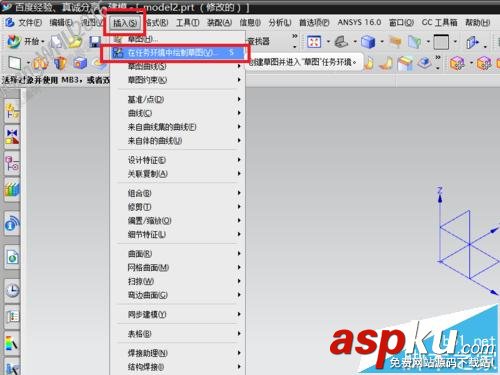
Task: Click the white sketch plane icon
Action: [15, 63]
